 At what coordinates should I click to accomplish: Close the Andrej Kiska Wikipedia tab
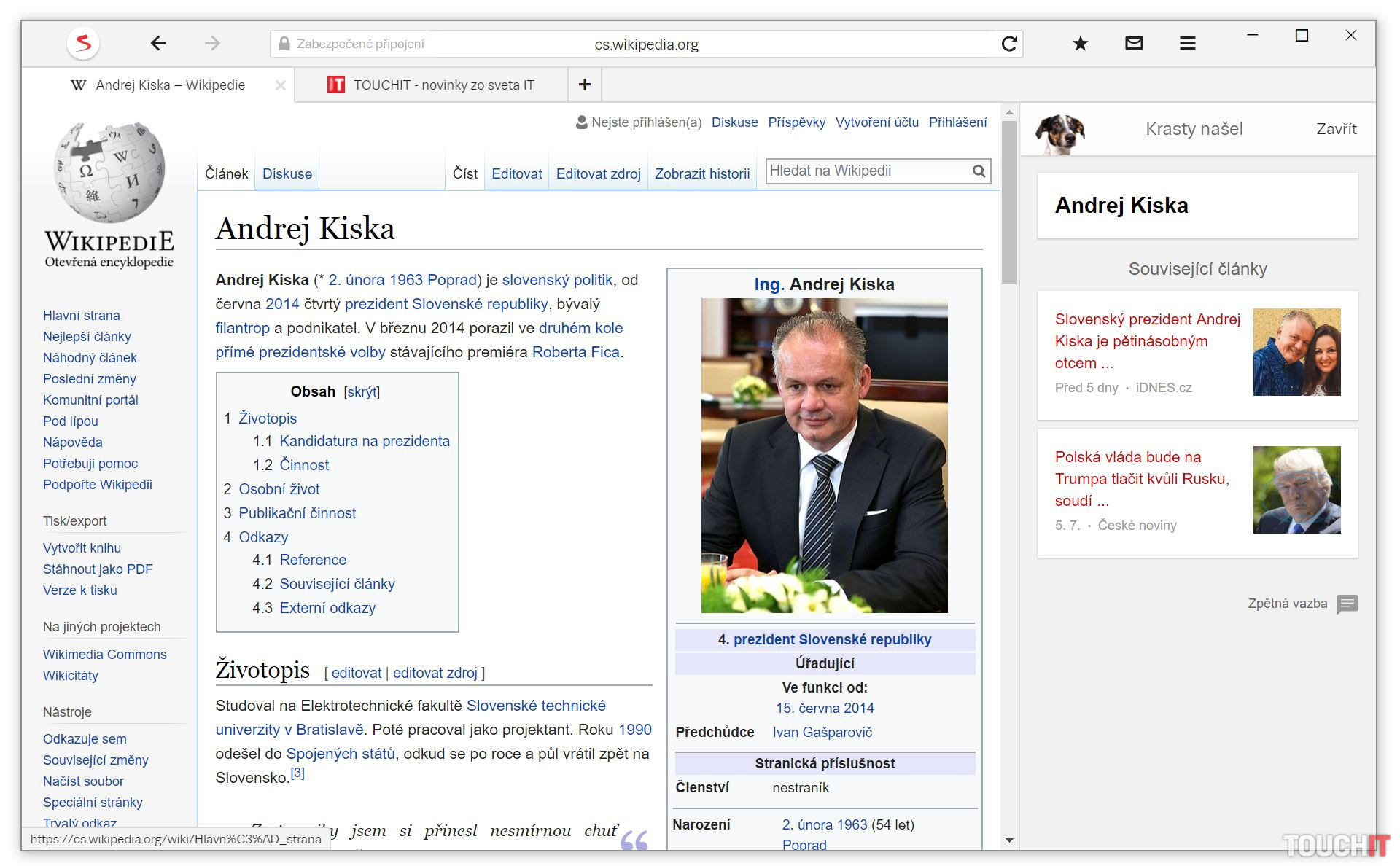tap(280, 85)
